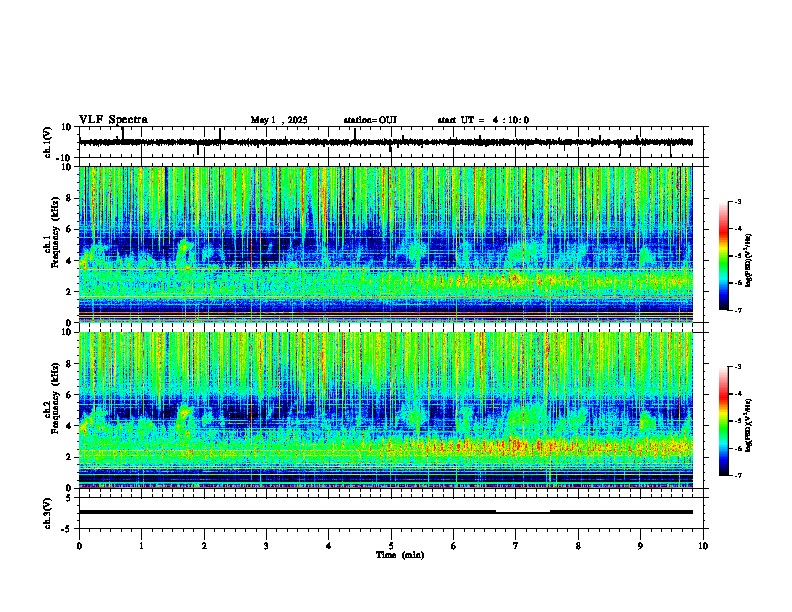792x612 pixels.
Task: Click the "-7" label below ch.2 colorbar
Action: pos(737,475)
